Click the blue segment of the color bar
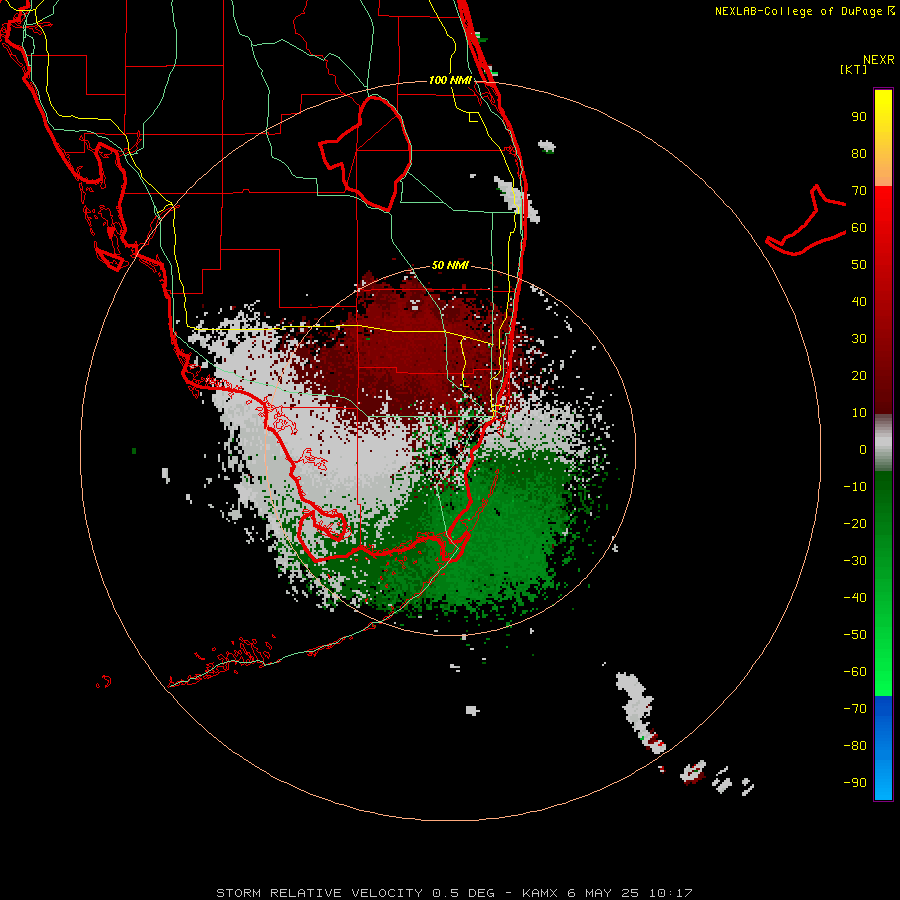 pos(883,748)
